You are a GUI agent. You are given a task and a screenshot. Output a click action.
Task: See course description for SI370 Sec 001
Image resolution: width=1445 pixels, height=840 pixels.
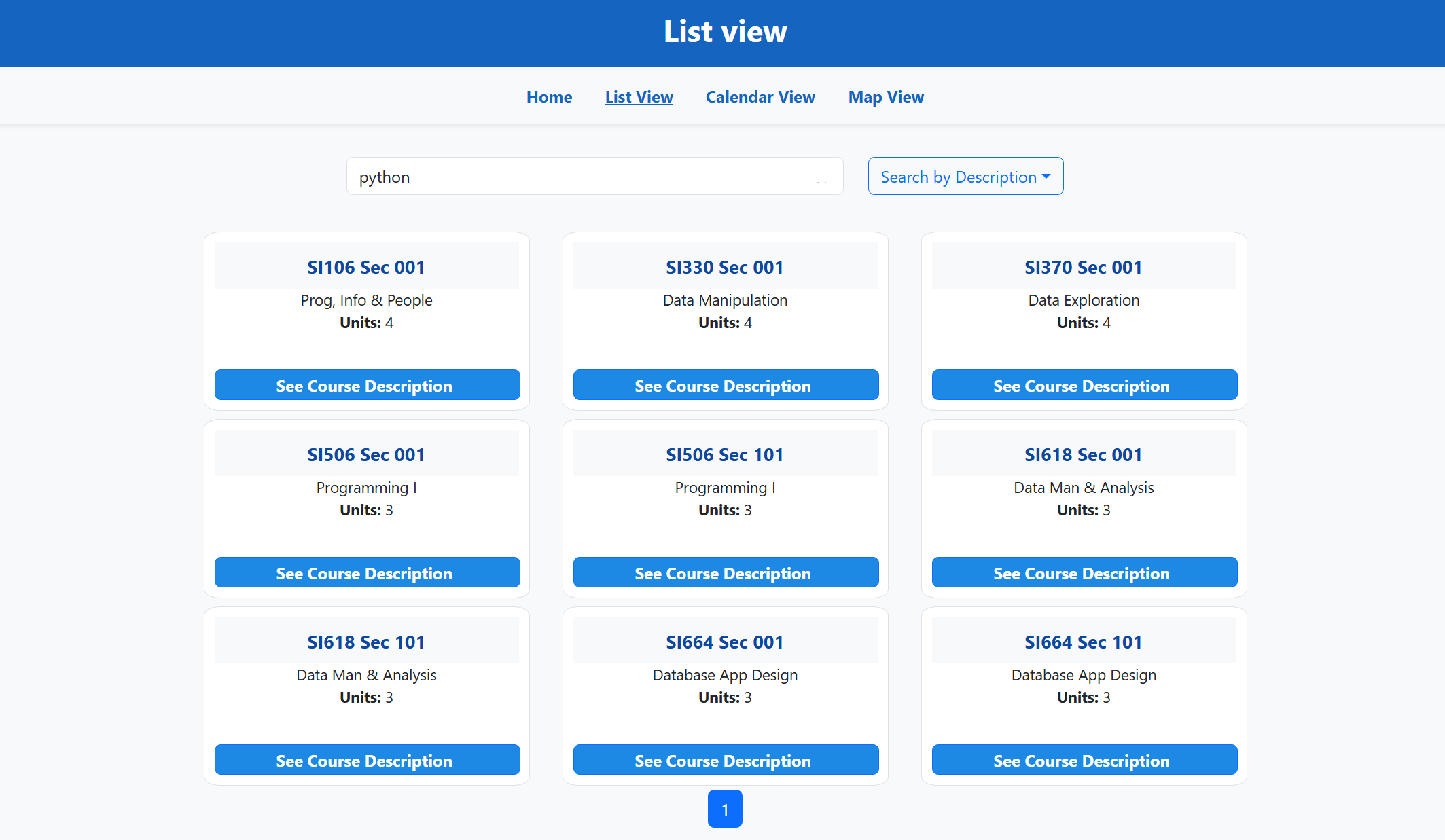pos(1084,385)
